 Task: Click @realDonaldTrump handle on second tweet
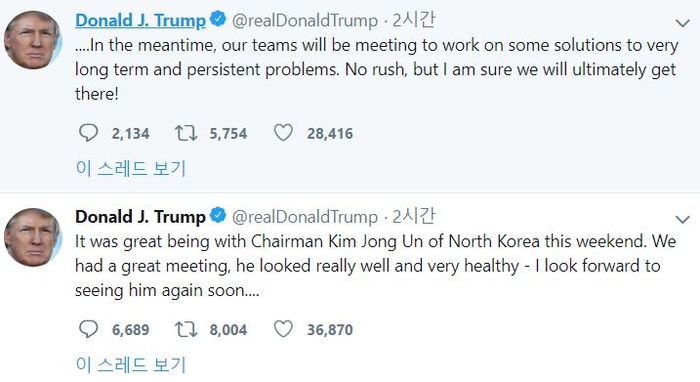click(x=304, y=217)
